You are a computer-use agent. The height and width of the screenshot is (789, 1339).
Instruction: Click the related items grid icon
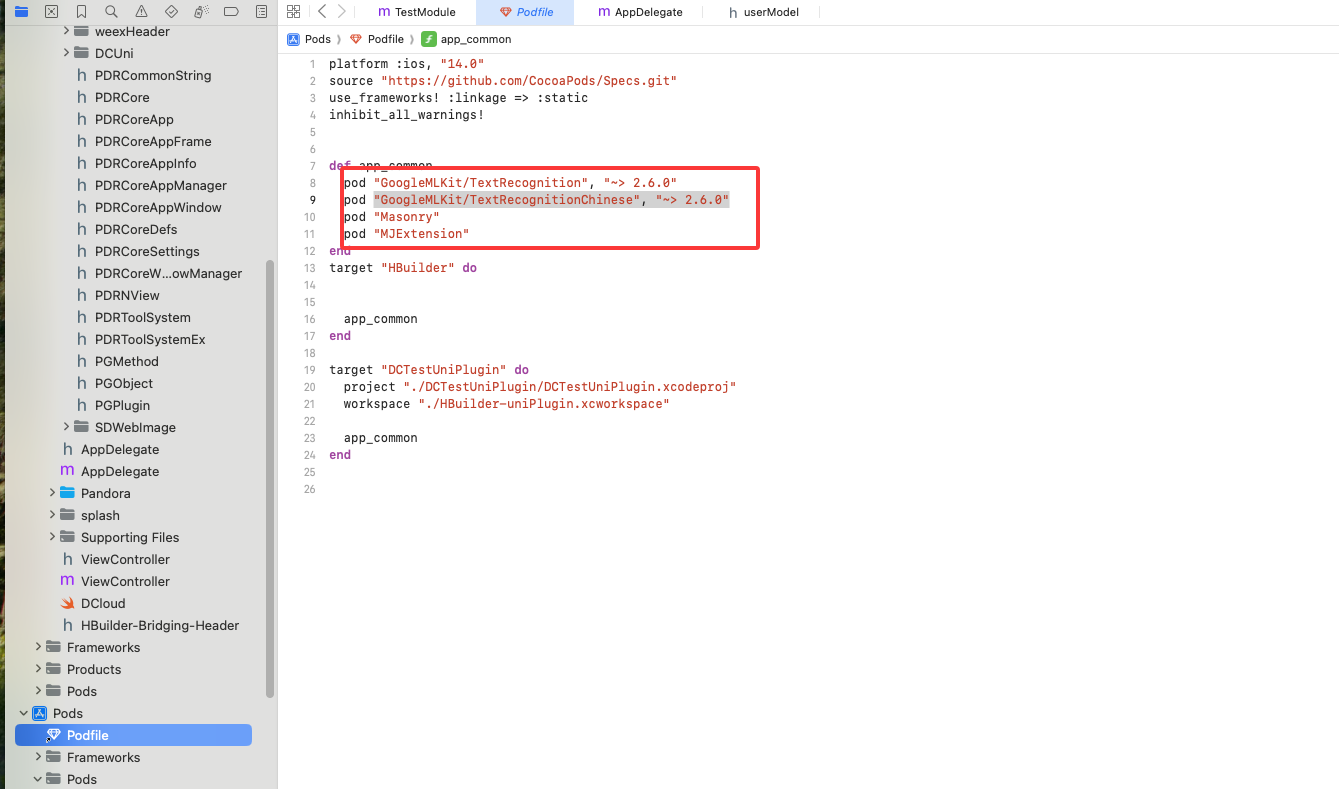pyautogui.click(x=293, y=12)
